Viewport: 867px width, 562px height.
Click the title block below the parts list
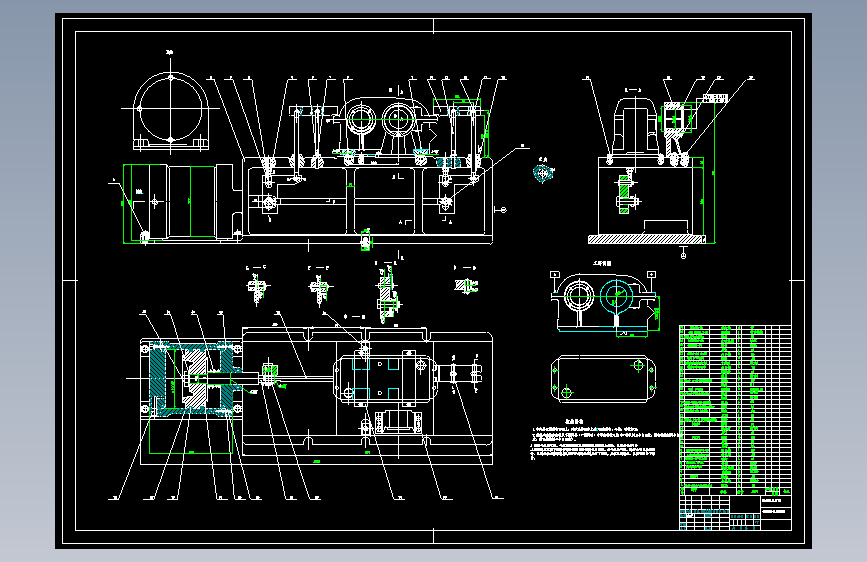(x=735, y=512)
